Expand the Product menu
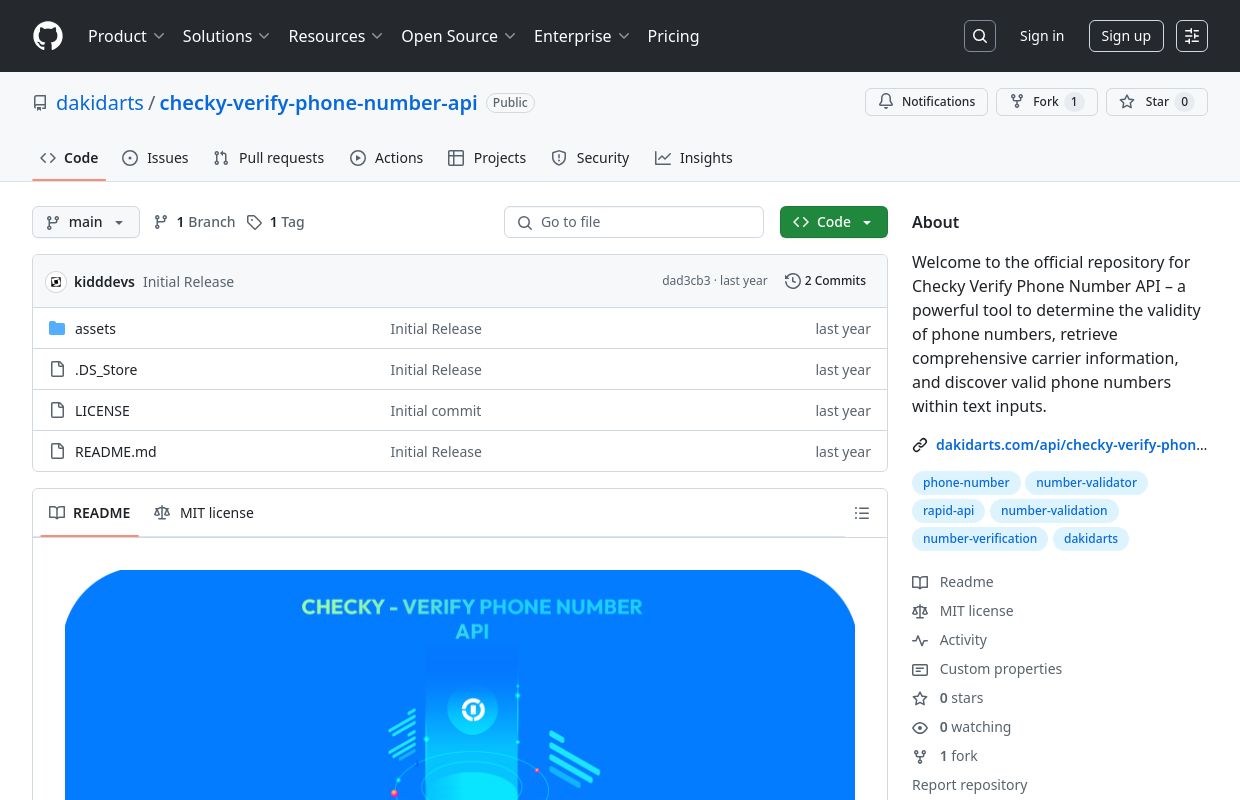This screenshot has height=800, width=1240. click(x=126, y=36)
